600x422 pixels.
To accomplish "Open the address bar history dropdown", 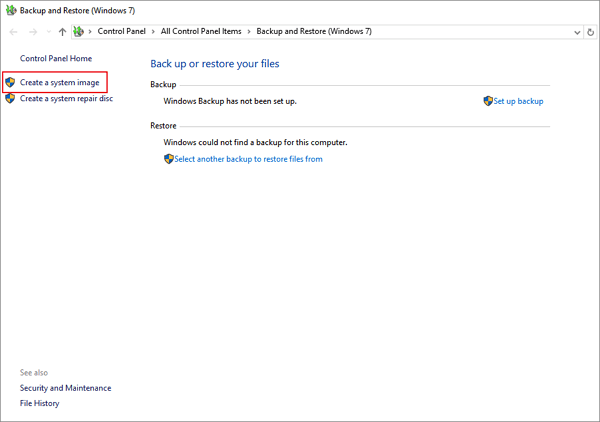I will pyautogui.click(x=577, y=33).
